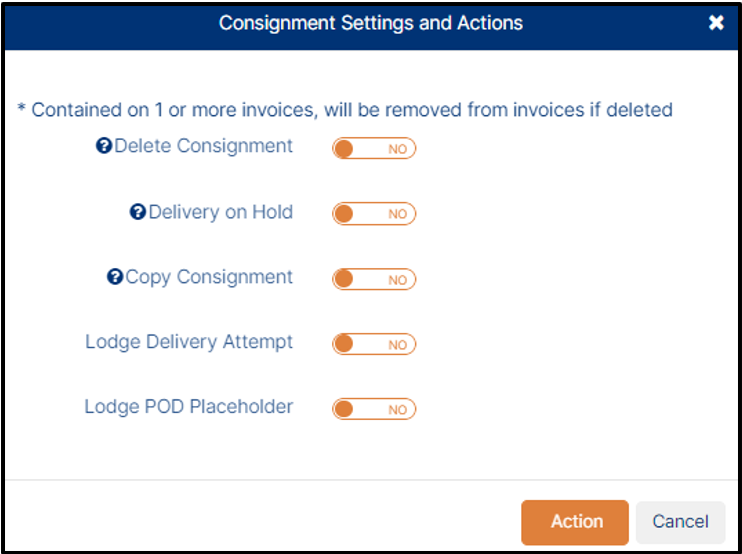Click the orange knob of the Lodge Delivery Attempt switch
The image size is (742, 554).
344,344
